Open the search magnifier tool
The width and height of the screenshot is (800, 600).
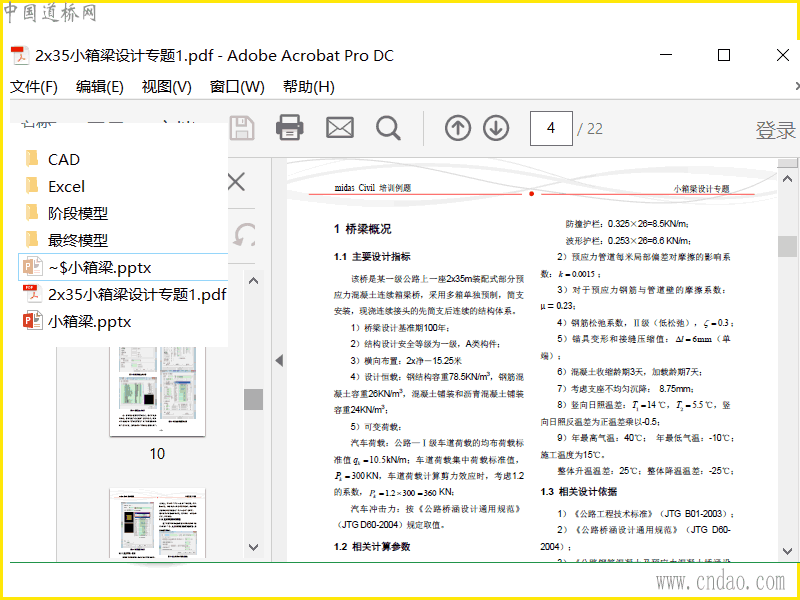(x=388, y=128)
